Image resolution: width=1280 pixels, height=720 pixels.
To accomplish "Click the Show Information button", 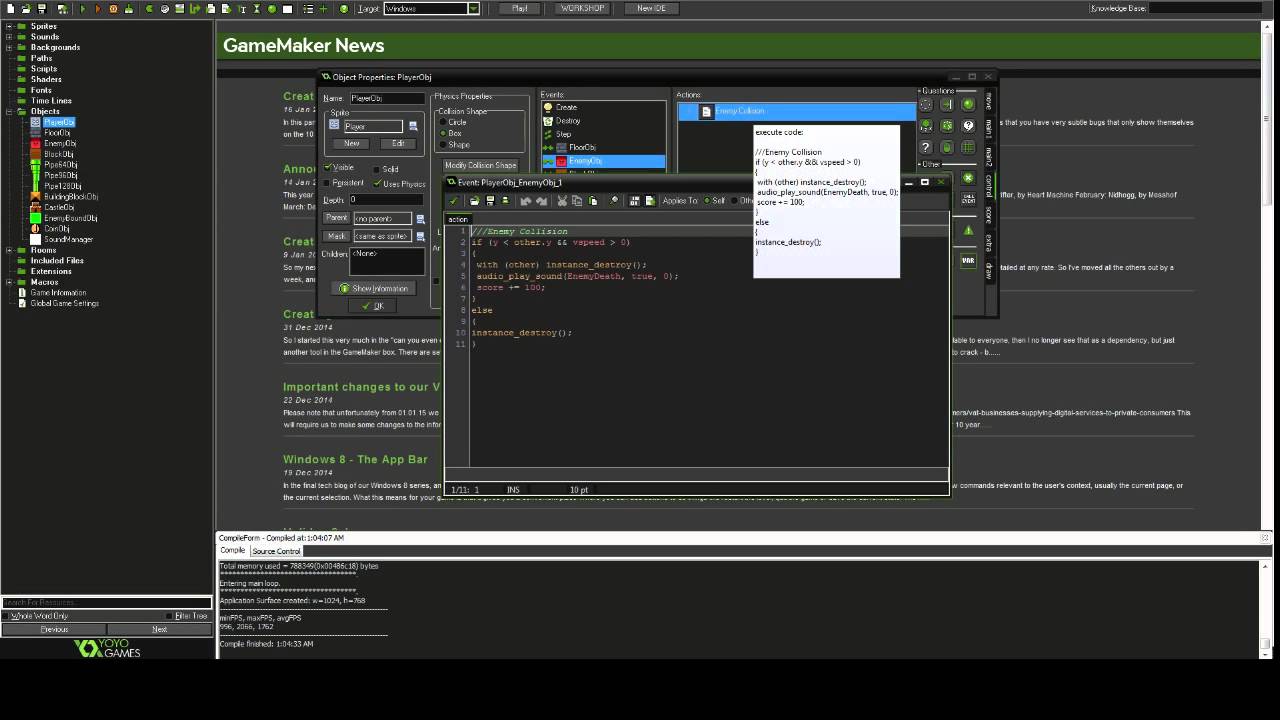I will (x=374, y=288).
